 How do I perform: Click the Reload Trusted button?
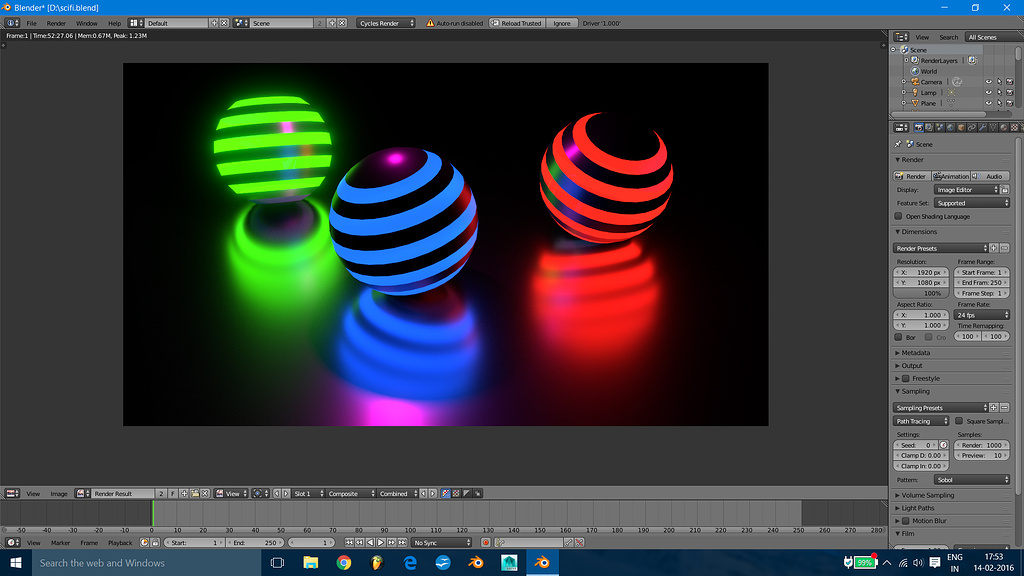point(517,23)
